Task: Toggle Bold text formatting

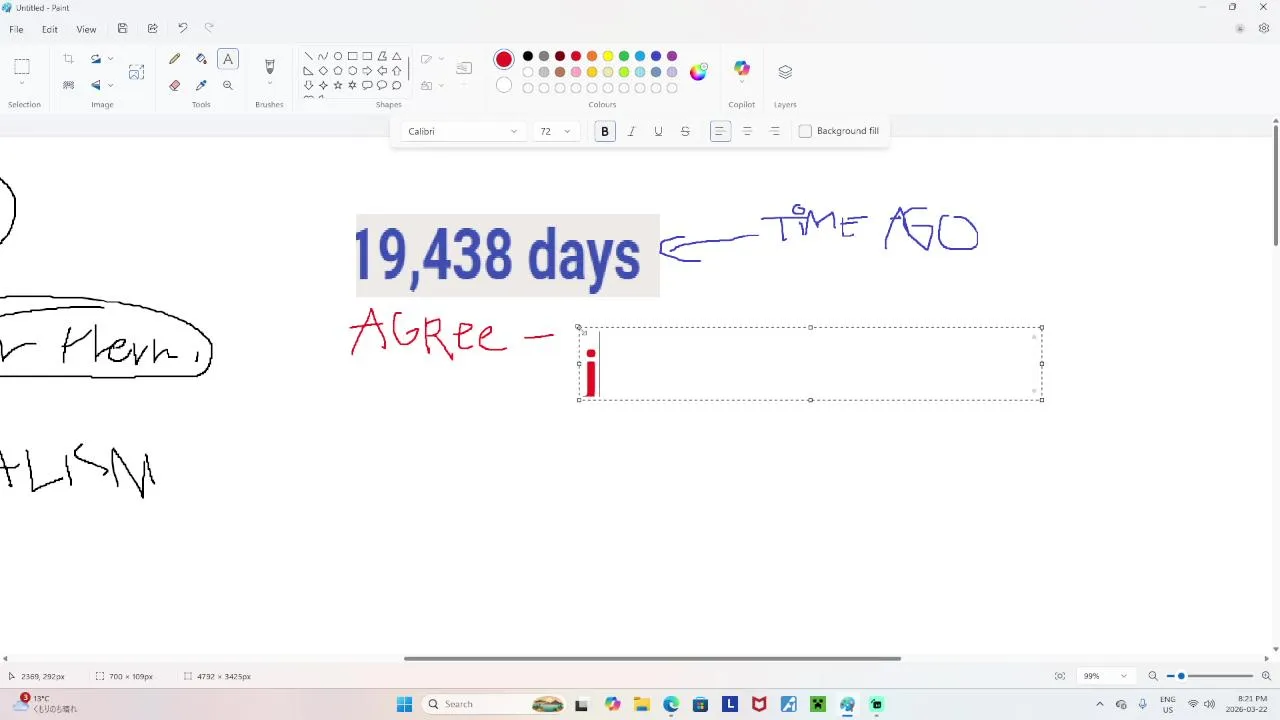Action: click(x=605, y=131)
